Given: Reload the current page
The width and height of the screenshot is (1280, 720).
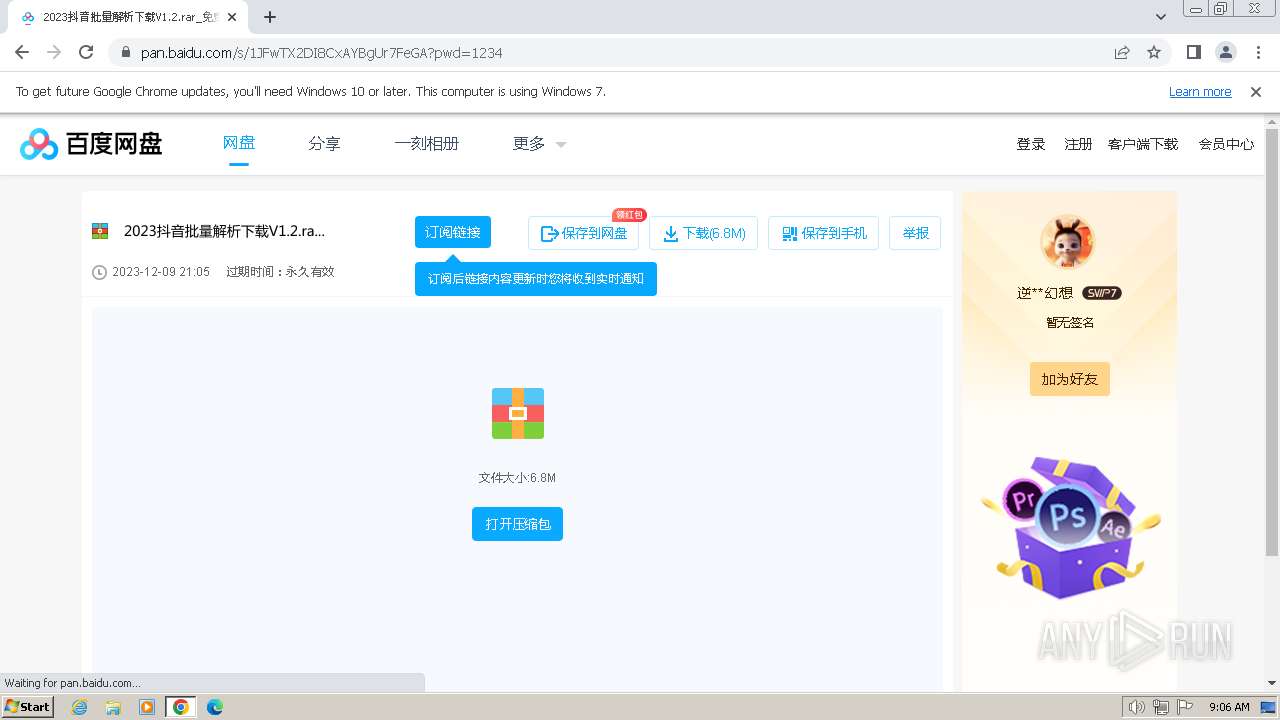Looking at the screenshot, I should pos(86,52).
